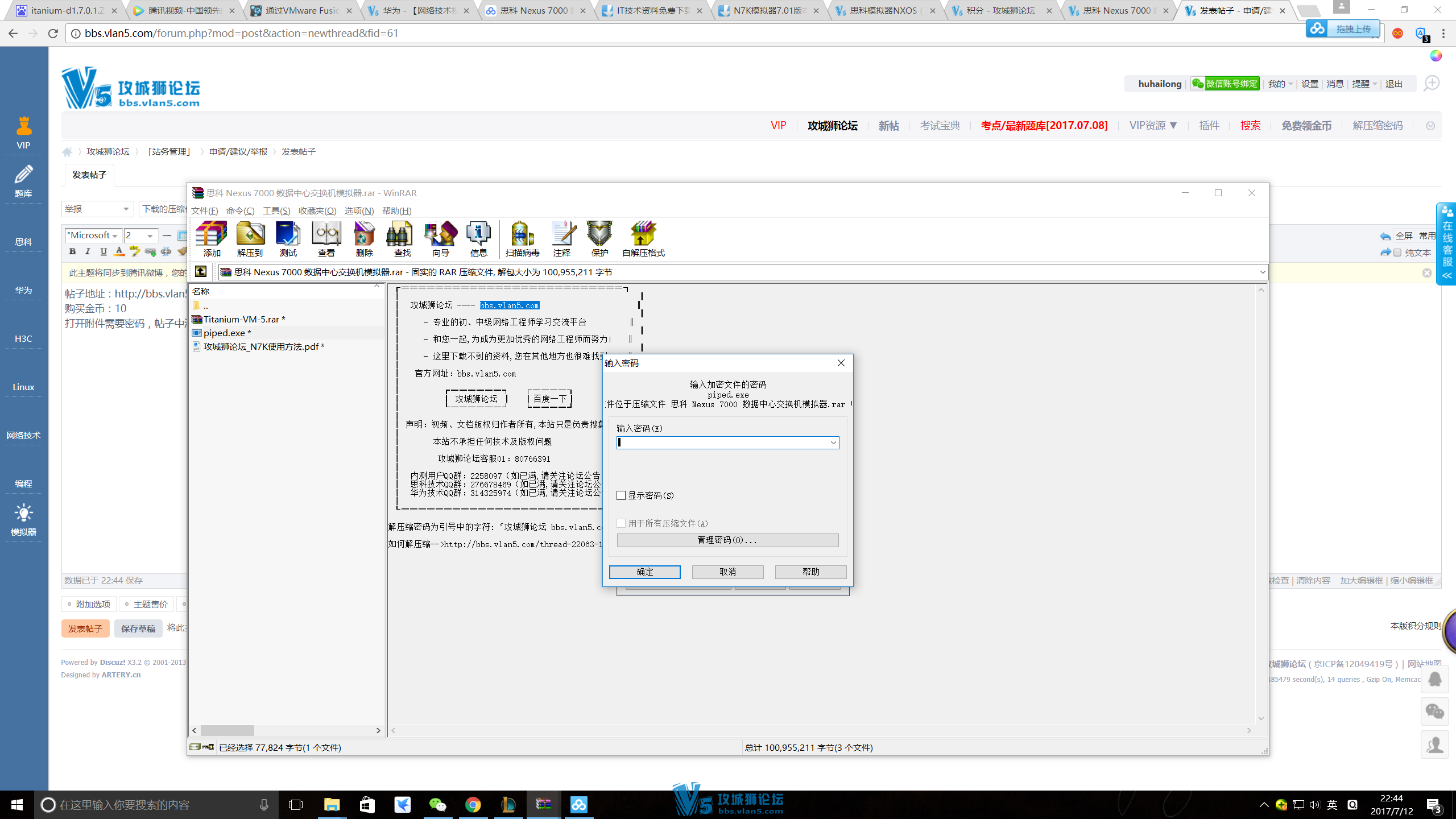The width and height of the screenshot is (1456, 819).
Task: Click the WinRAR icon in taskbar
Action: [x=544, y=804]
